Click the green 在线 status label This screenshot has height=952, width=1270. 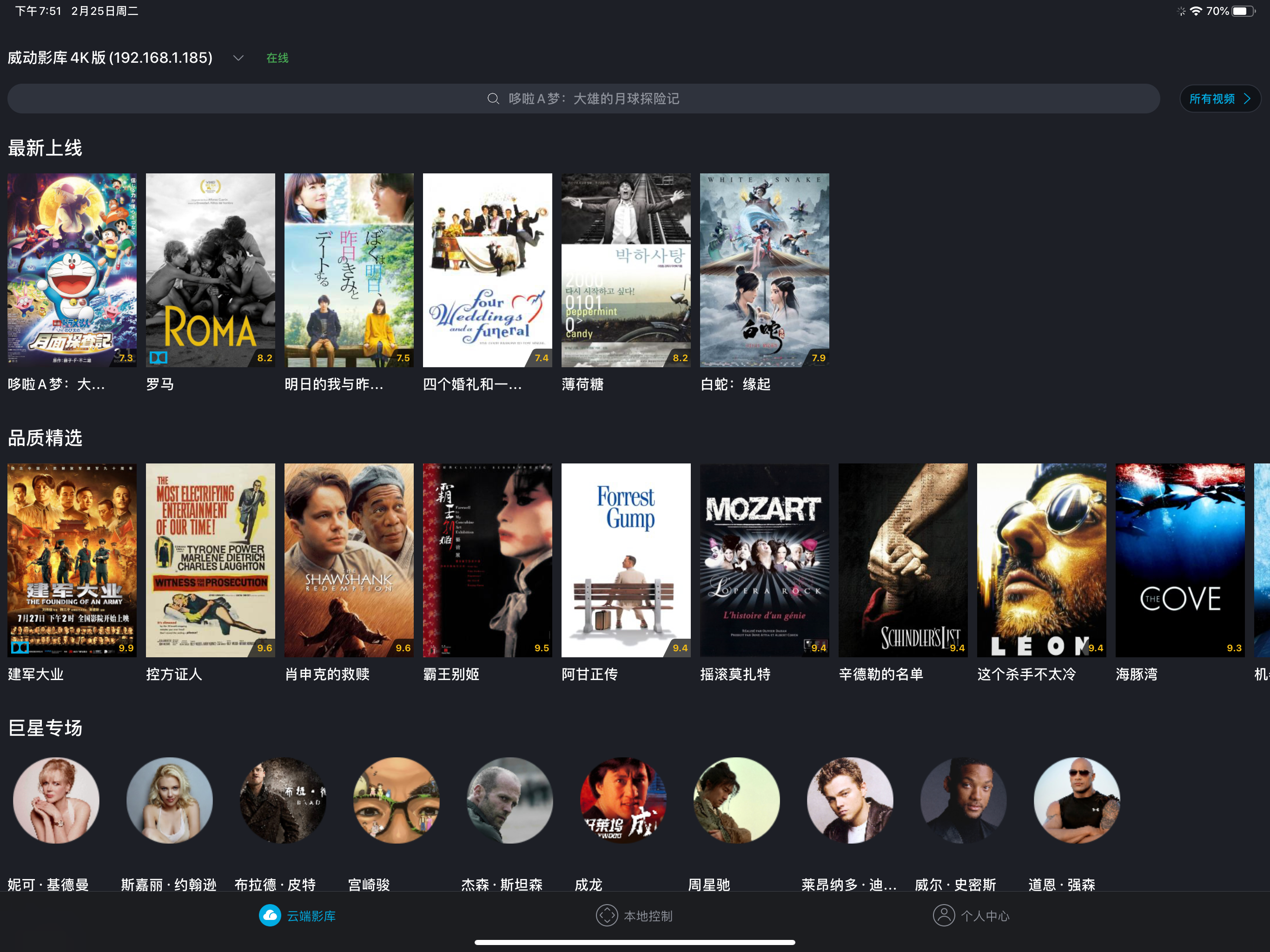click(x=278, y=58)
